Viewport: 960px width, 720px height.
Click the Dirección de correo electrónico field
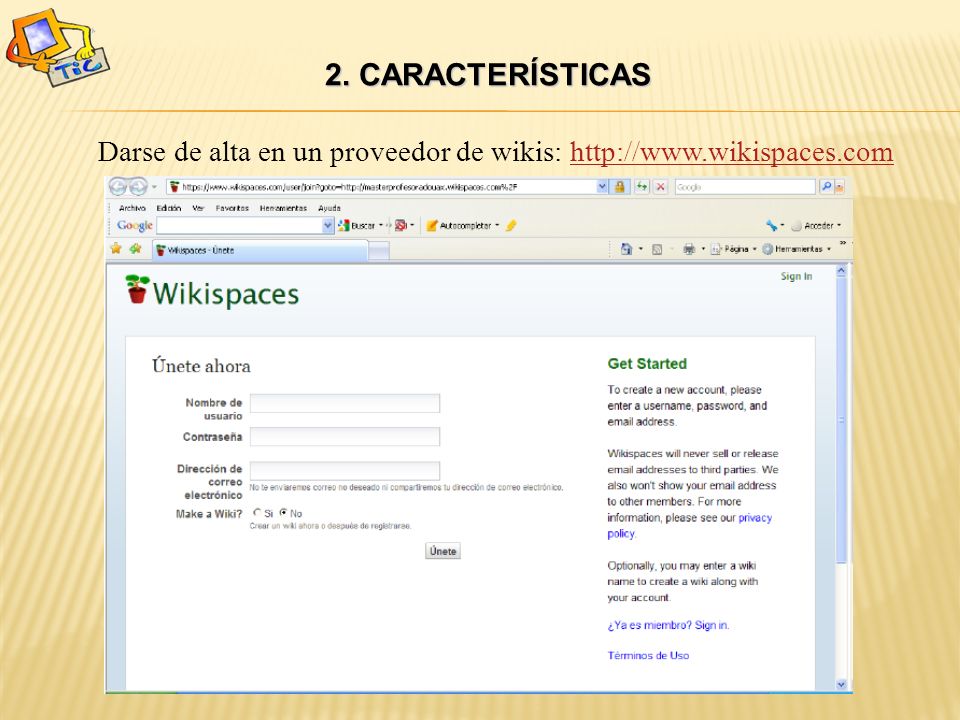coord(345,470)
